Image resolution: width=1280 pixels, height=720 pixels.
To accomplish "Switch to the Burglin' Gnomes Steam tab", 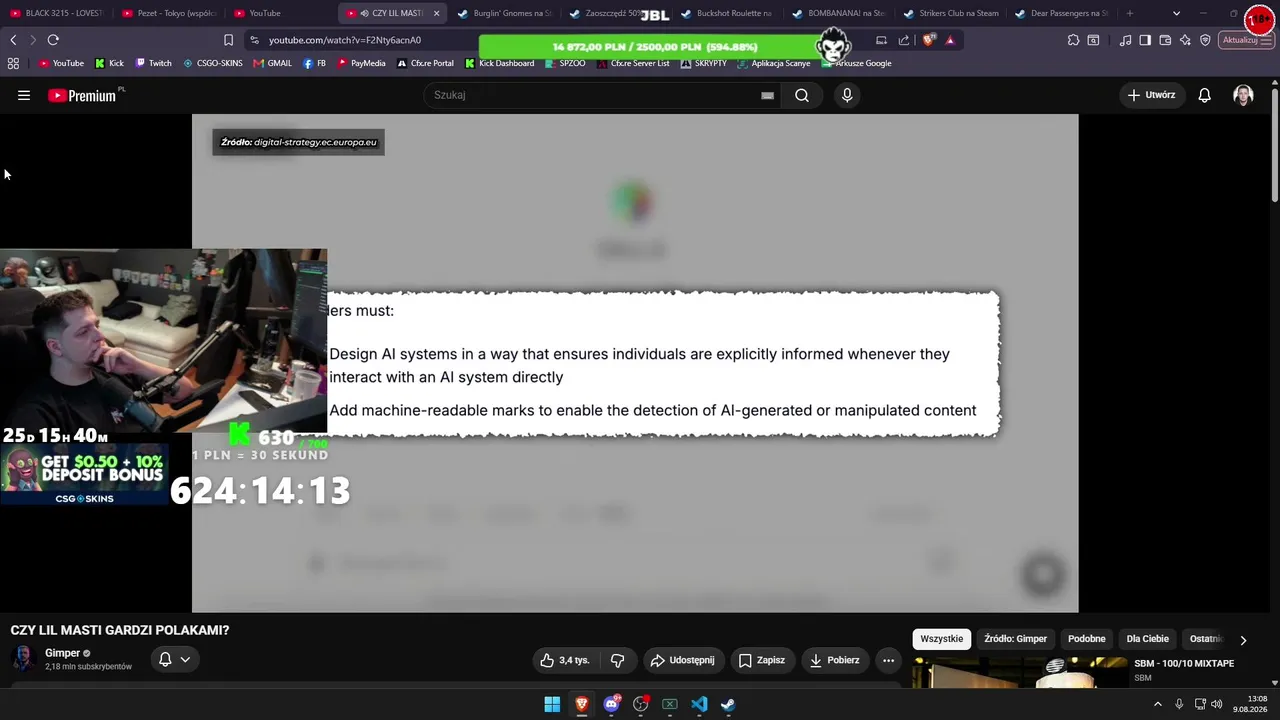I will pos(504,13).
